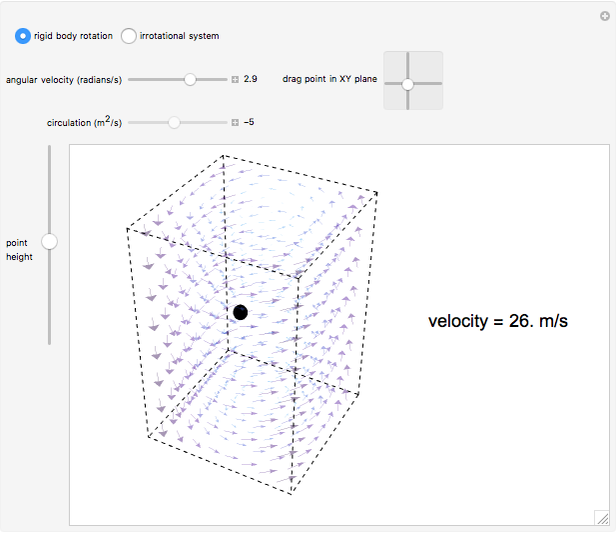Click the point height vertical slider knob
This screenshot has width=616, height=534.
tap(49, 241)
